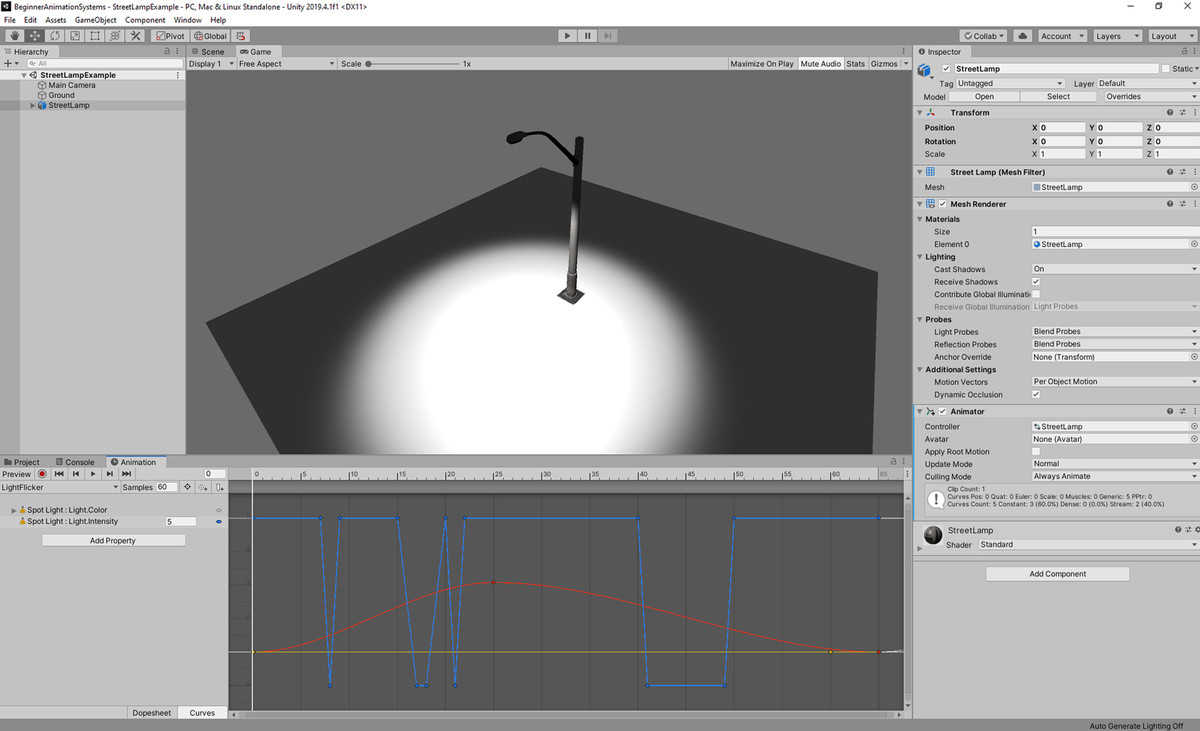Open Cloud services via cloud icon
Image resolution: width=1200 pixels, height=731 pixels.
click(x=1023, y=36)
